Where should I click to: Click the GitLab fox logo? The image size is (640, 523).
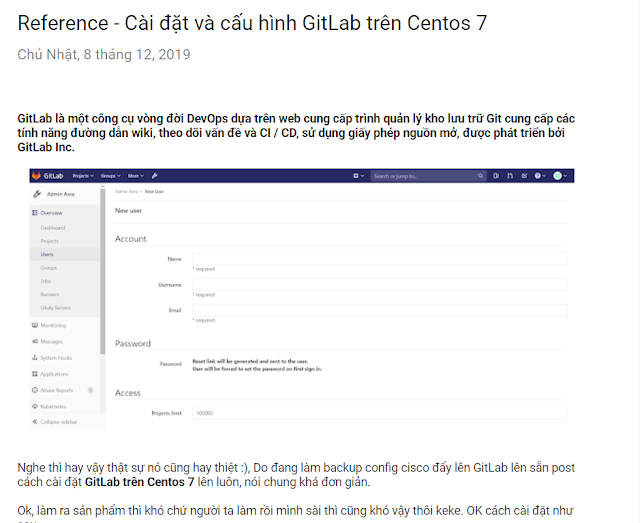(36, 176)
